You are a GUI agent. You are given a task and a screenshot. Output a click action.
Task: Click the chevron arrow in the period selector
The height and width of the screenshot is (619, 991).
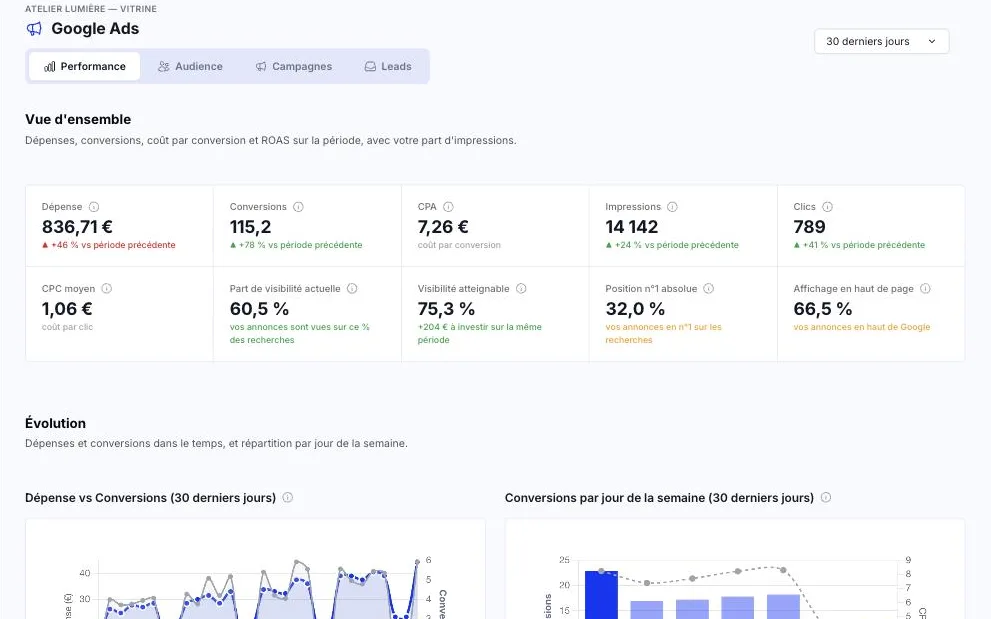(932, 41)
